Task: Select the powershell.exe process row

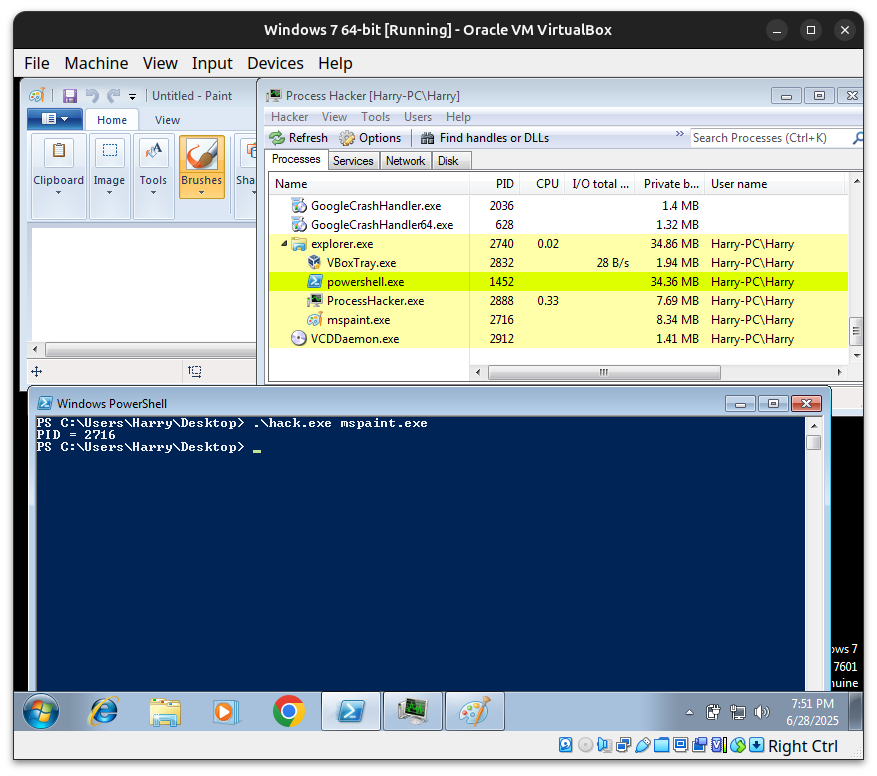Action: pos(558,282)
